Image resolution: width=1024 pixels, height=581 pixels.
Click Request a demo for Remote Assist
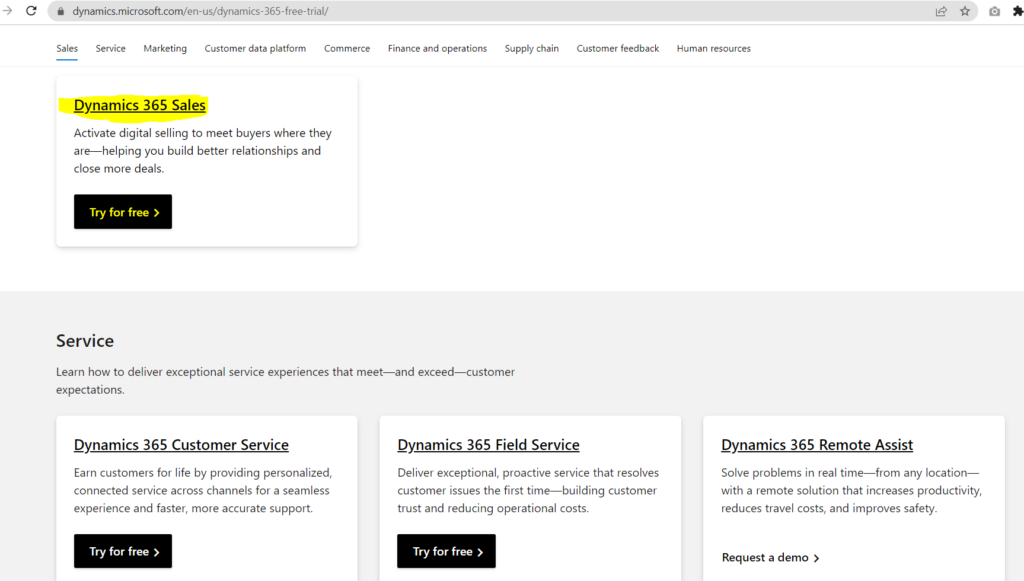(x=771, y=557)
